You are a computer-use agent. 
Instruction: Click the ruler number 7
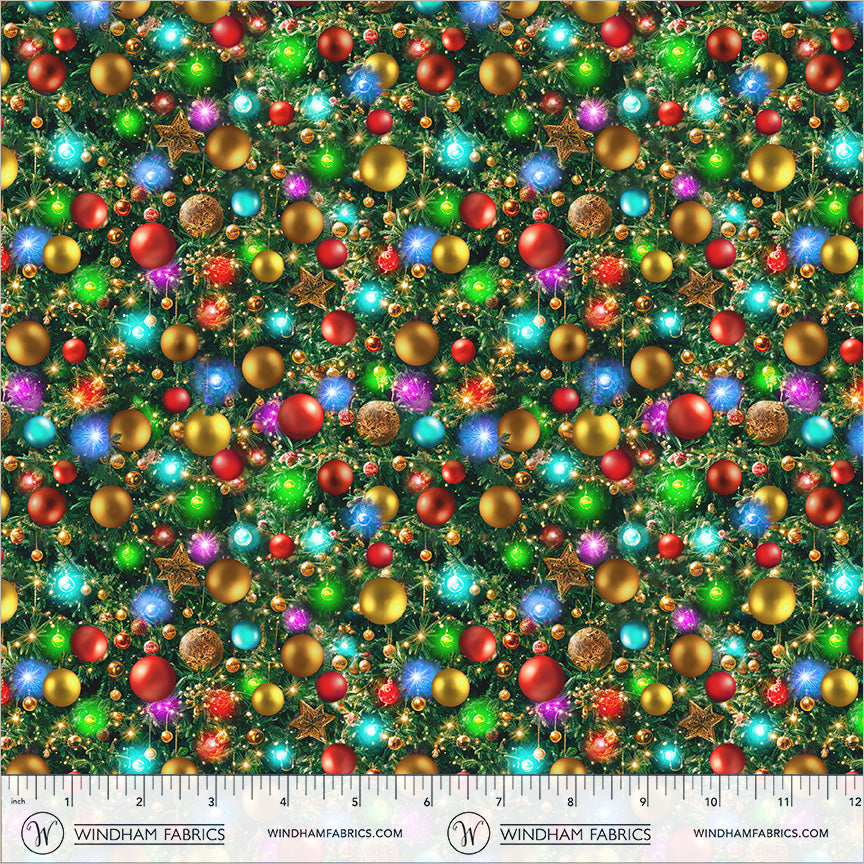point(498,802)
